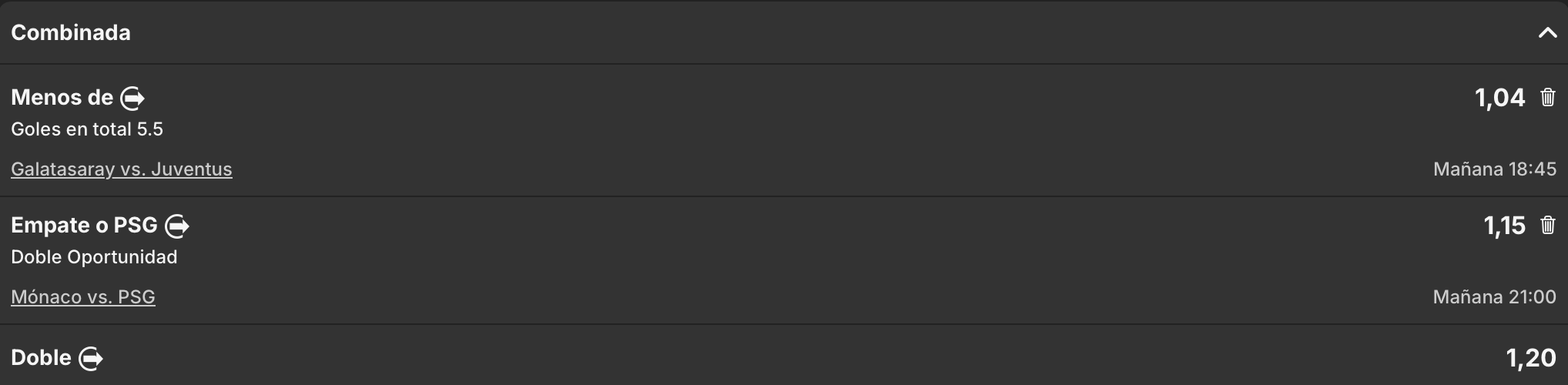Click the icon beside Doble
This screenshot has width=1568, height=385.
[x=91, y=359]
